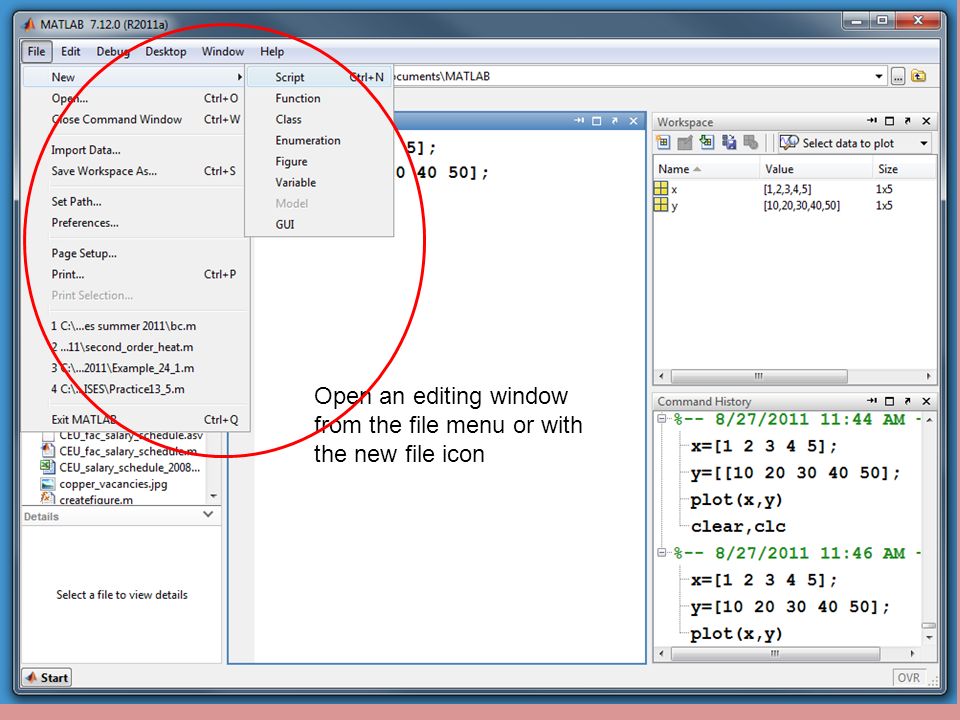Minimize the Command Window panel arrow icon
This screenshot has height=720, width=960.
click(x=579, y=121)
